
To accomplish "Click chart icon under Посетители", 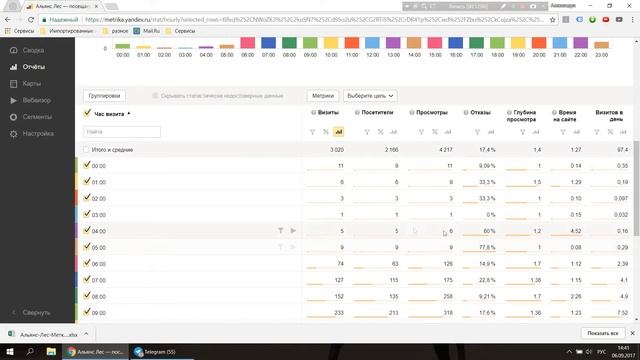I will (393, 132).
